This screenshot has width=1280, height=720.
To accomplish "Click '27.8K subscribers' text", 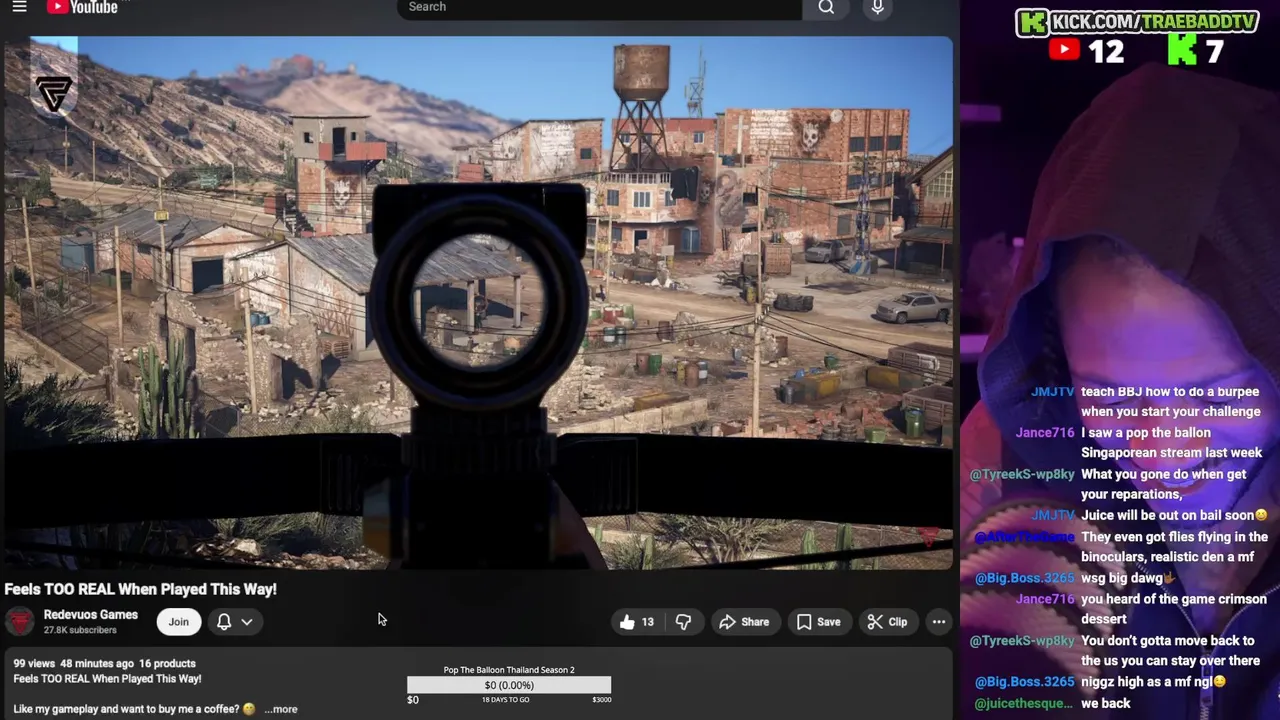I will click(x=80, y=630).
